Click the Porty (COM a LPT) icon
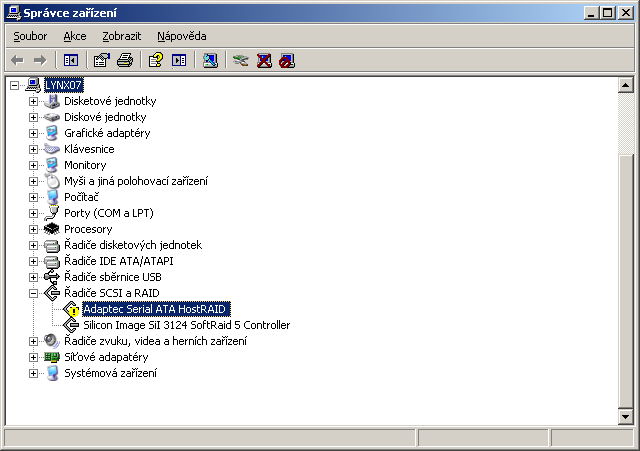Image resolution: width=640 pixels, height=451 pixels. coord(52,213)
